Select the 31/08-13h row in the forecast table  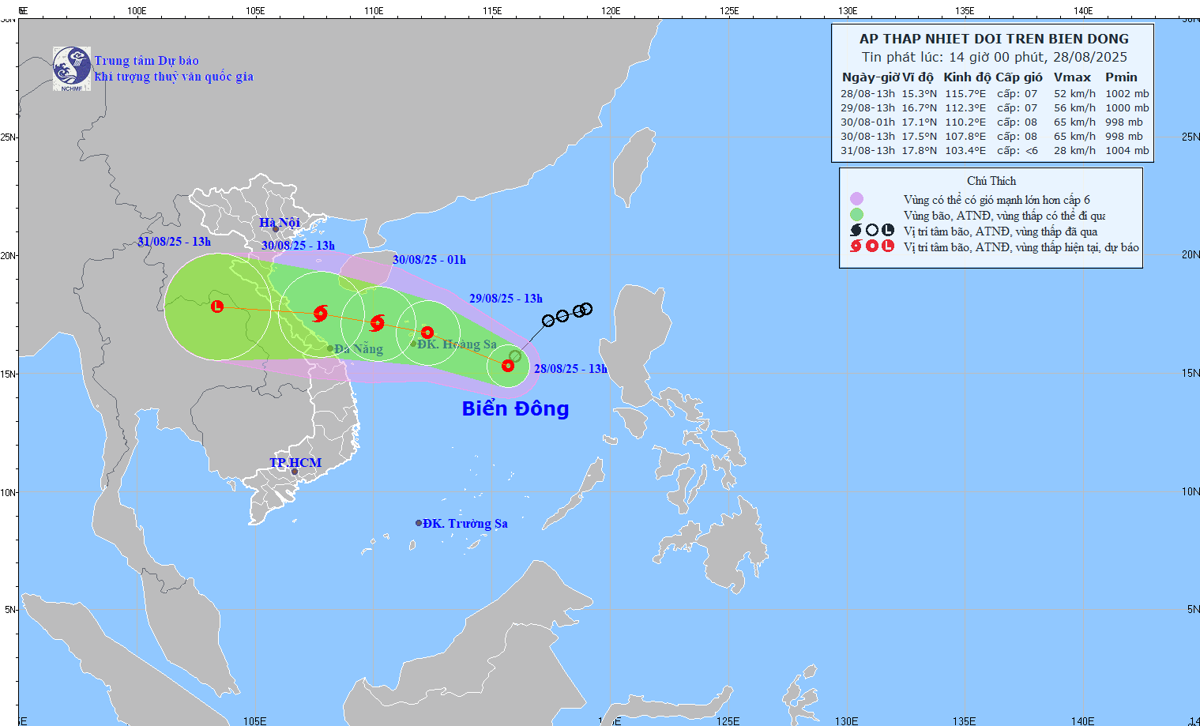994,151
